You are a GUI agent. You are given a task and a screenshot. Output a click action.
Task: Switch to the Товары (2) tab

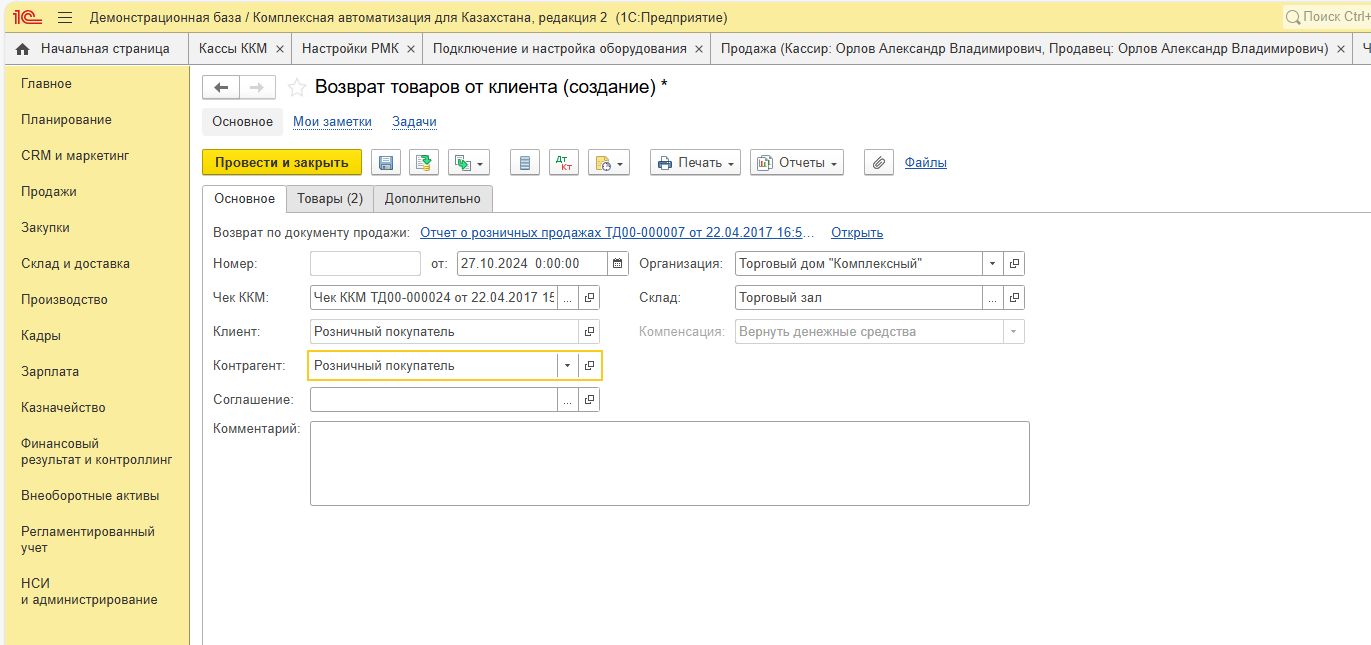coord(330,199)
